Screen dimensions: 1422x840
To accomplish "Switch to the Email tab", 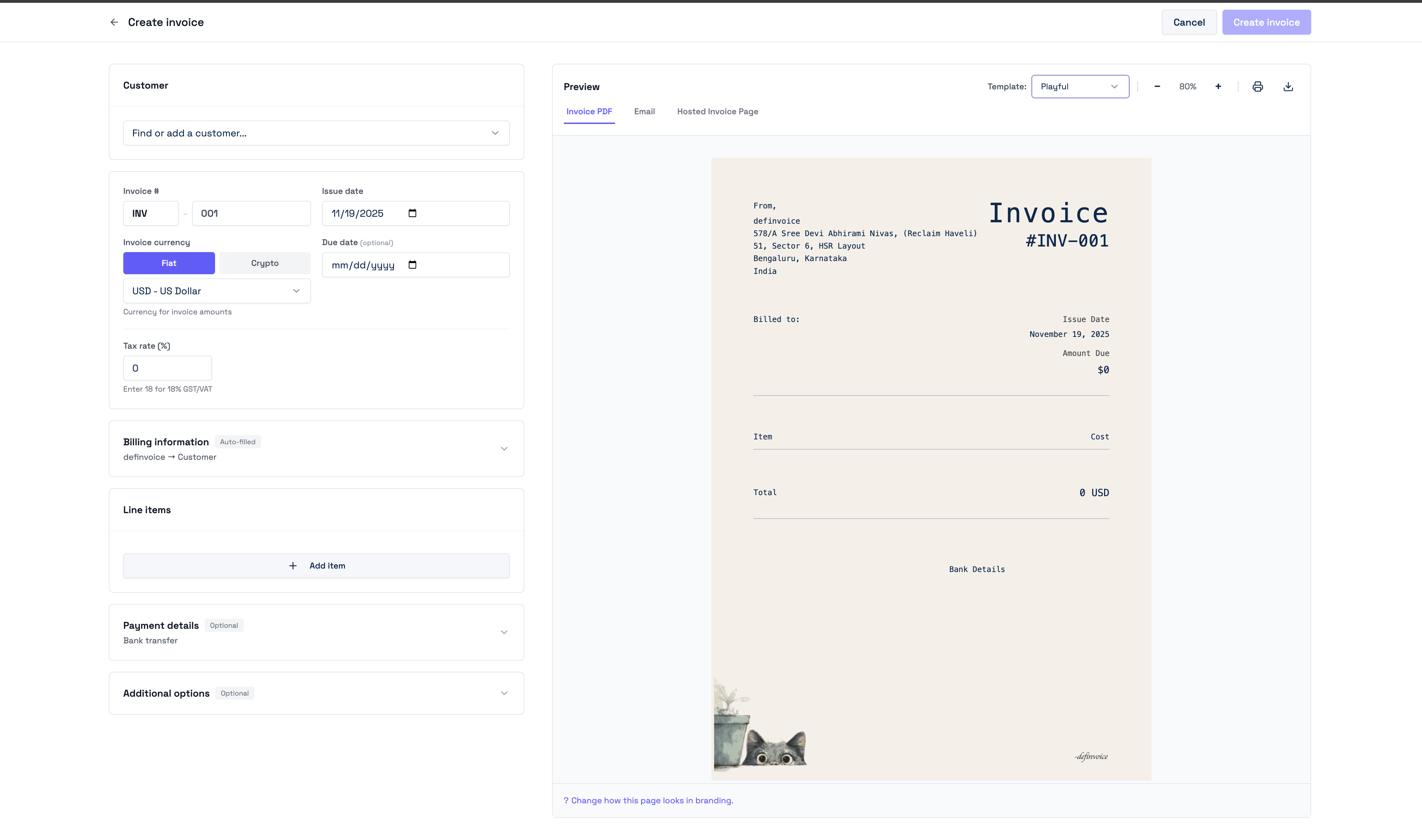I will coord(644,111).
